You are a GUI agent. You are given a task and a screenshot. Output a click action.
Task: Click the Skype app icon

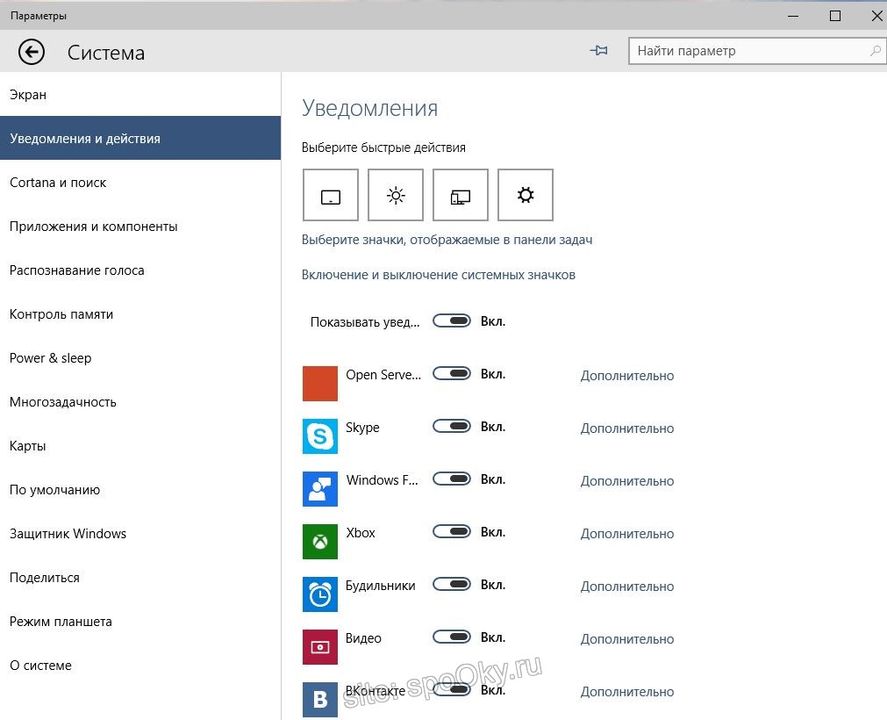[319, 436]
